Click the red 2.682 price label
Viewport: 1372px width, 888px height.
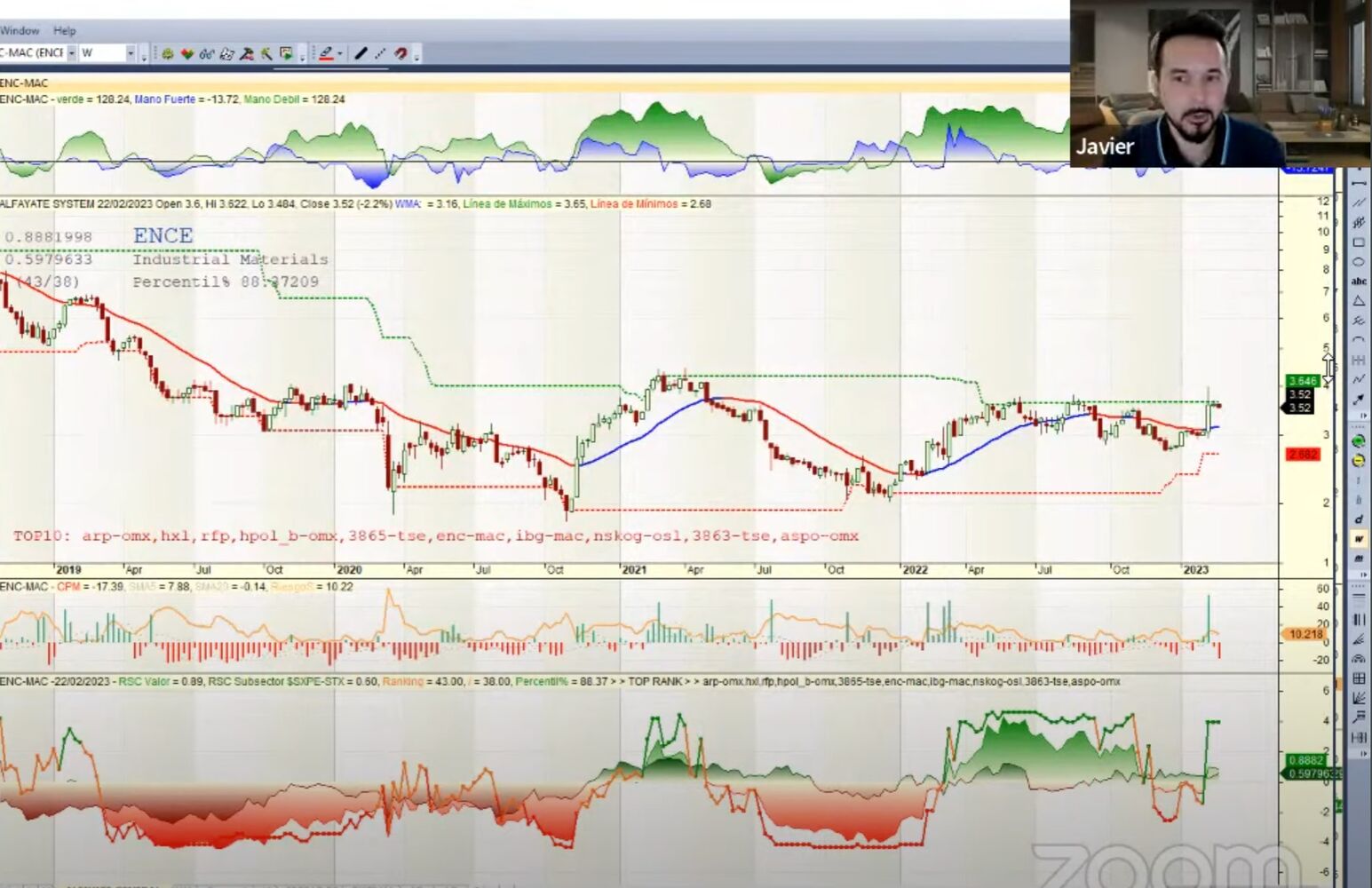point(1303,455)
